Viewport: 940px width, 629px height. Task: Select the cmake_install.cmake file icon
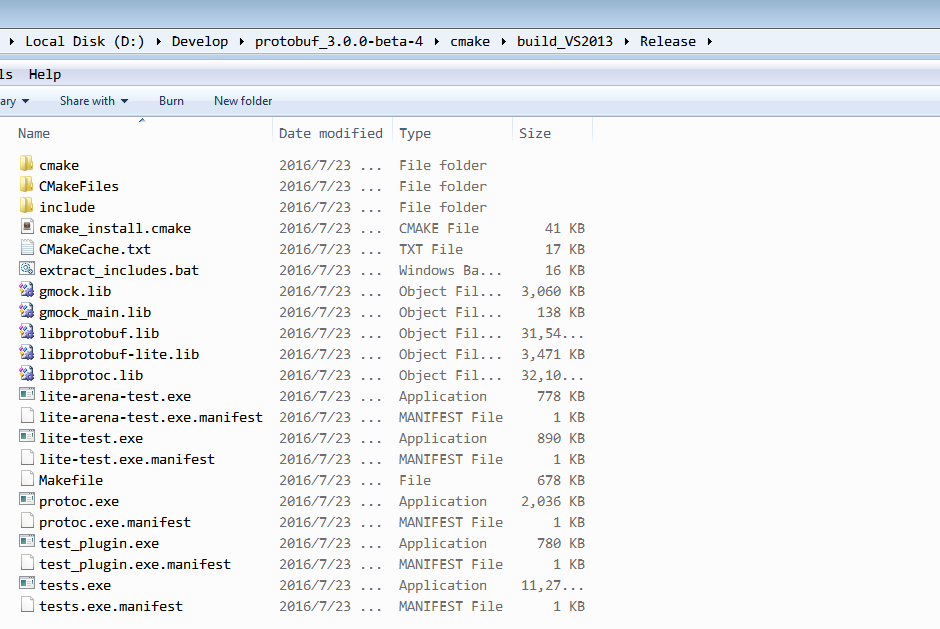[26, 227]
